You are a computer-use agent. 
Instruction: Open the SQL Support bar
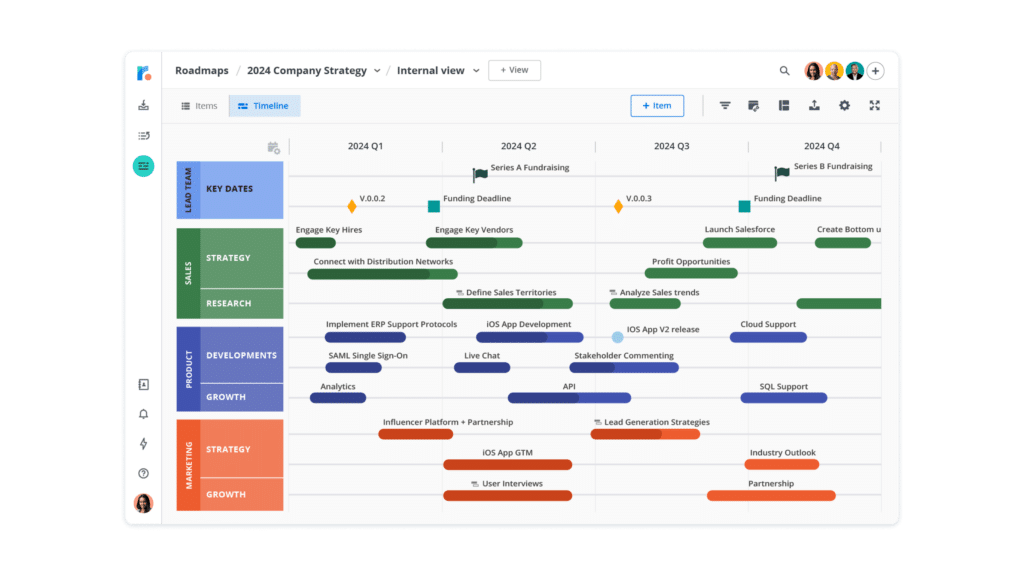pyautogui.click(x=784, y=398)
